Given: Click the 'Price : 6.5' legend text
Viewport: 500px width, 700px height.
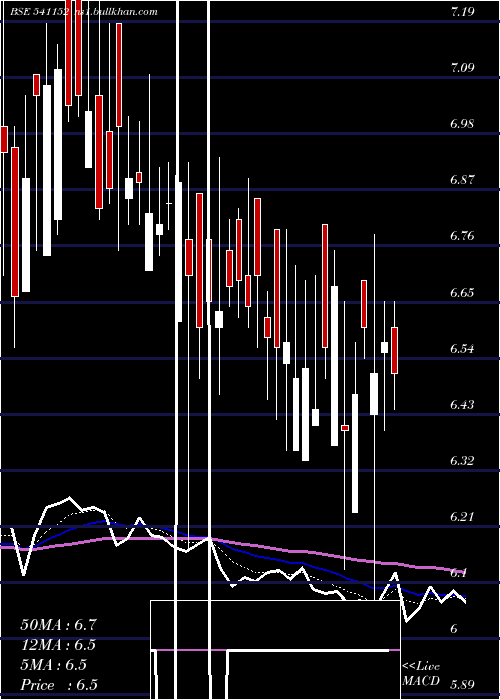Looking at the screenshot, I should (59, 685).
